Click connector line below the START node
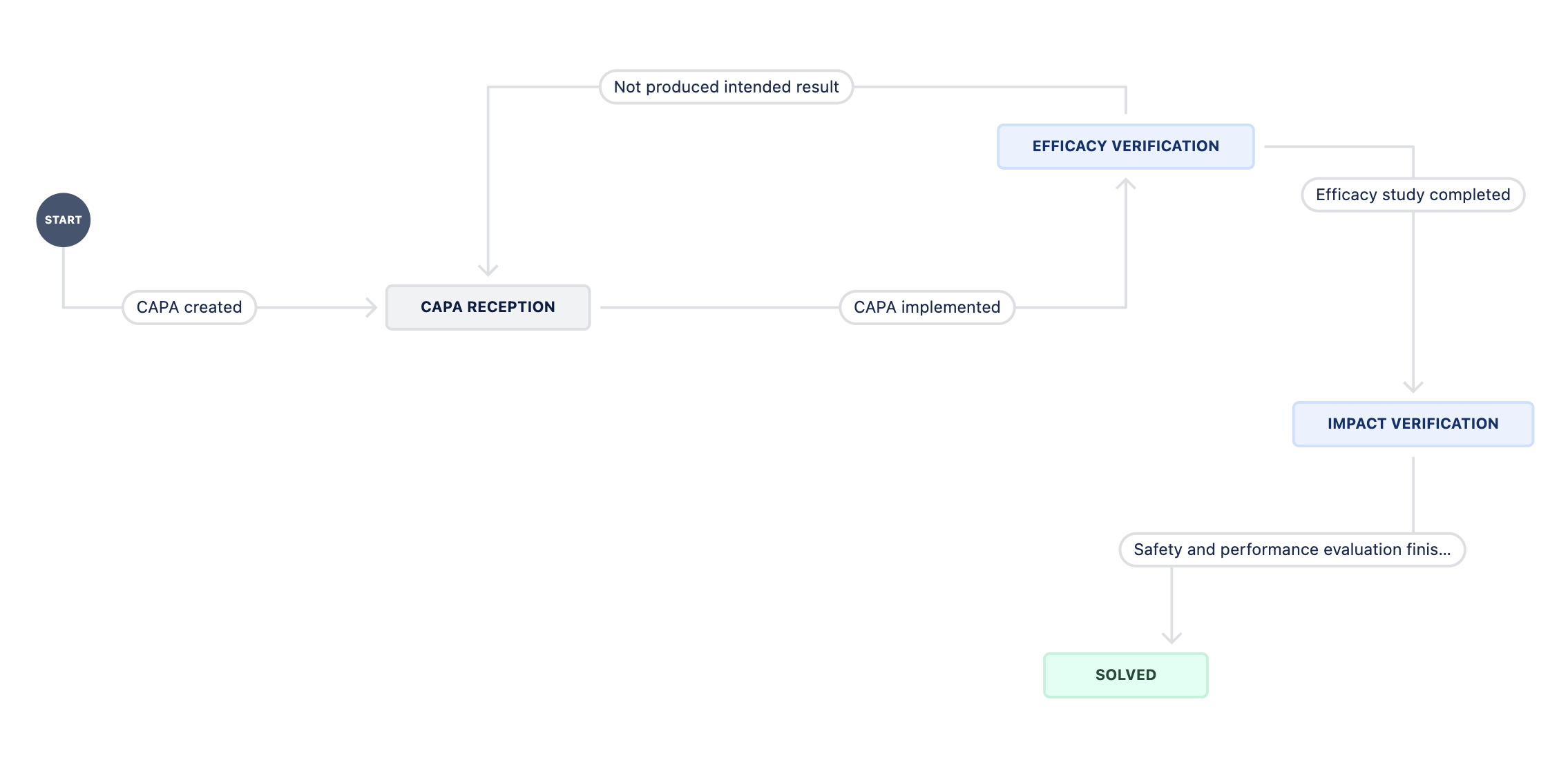Screen dimensions: 1568x758 [x=64, y=276]
